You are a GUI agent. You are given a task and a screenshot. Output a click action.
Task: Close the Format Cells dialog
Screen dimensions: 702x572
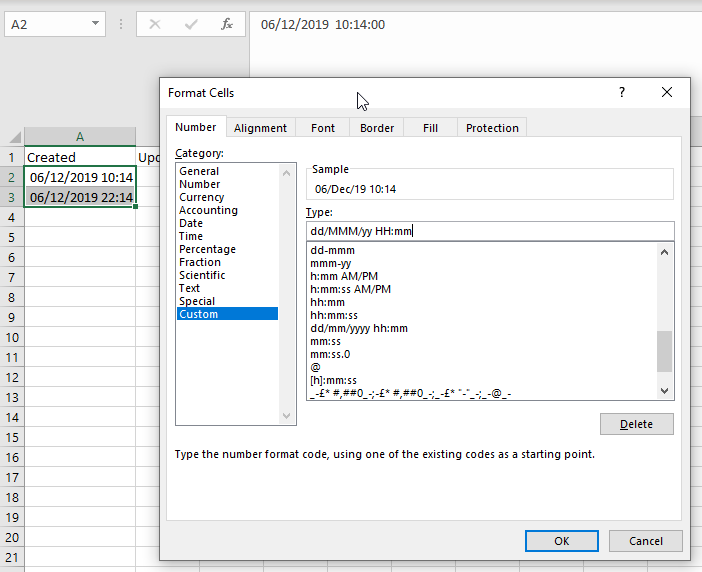click(667, 92)
